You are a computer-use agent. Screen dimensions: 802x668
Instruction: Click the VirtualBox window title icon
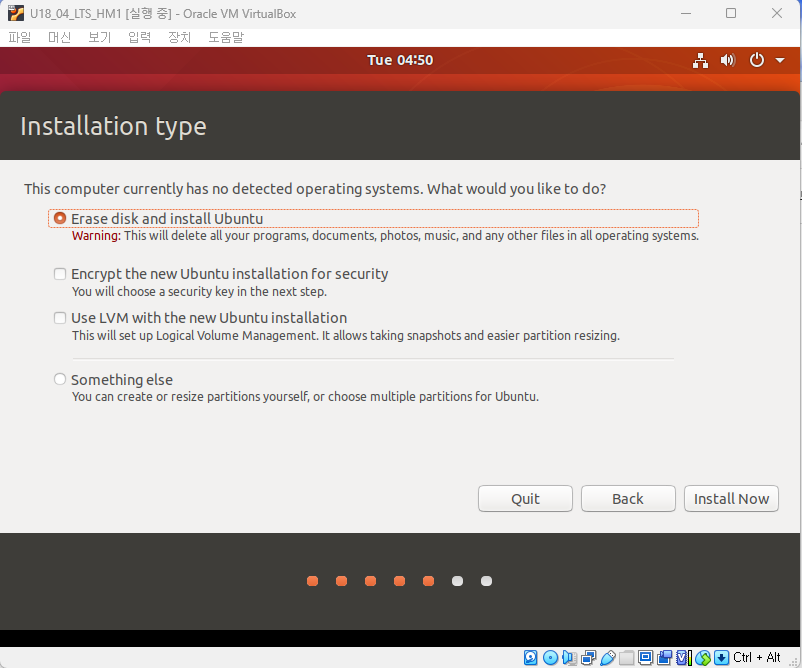coord(16,13)
